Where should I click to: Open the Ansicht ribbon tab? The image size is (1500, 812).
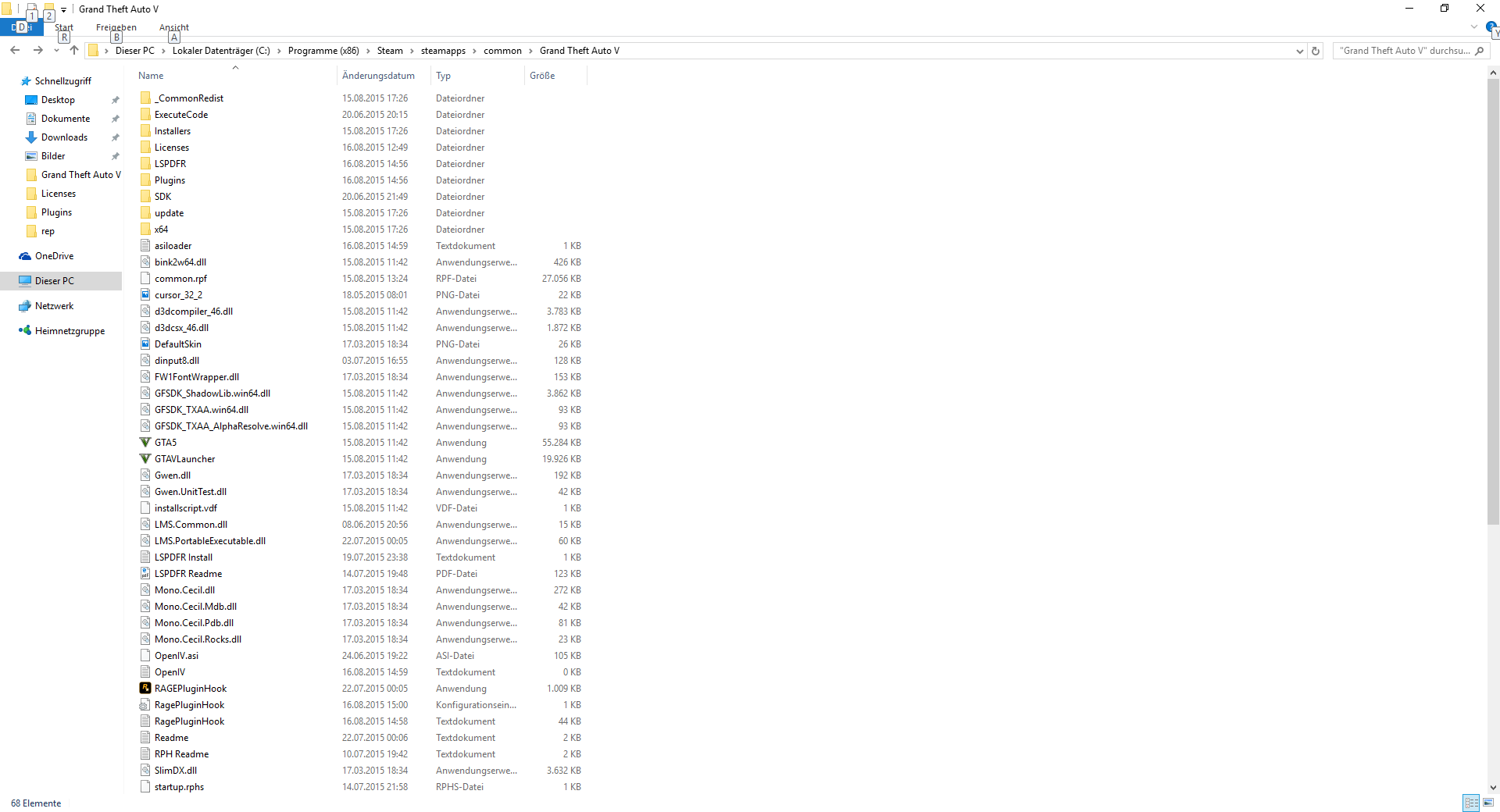coord(174,27)
